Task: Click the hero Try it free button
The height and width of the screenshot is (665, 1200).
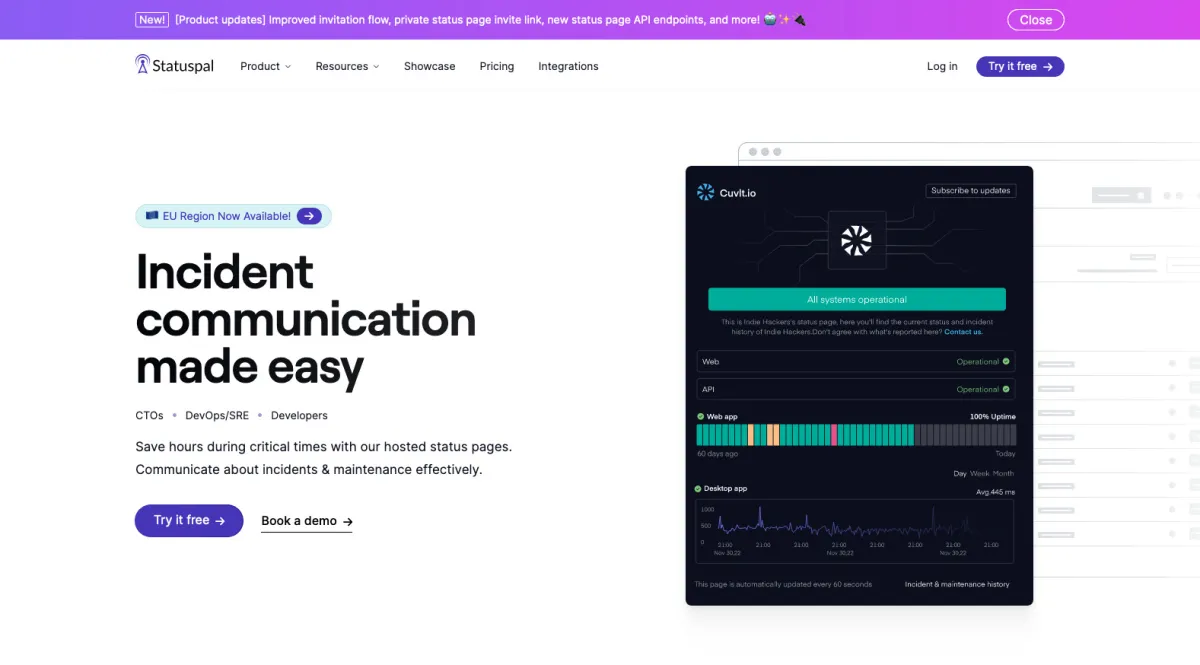Action: [189, 520]
